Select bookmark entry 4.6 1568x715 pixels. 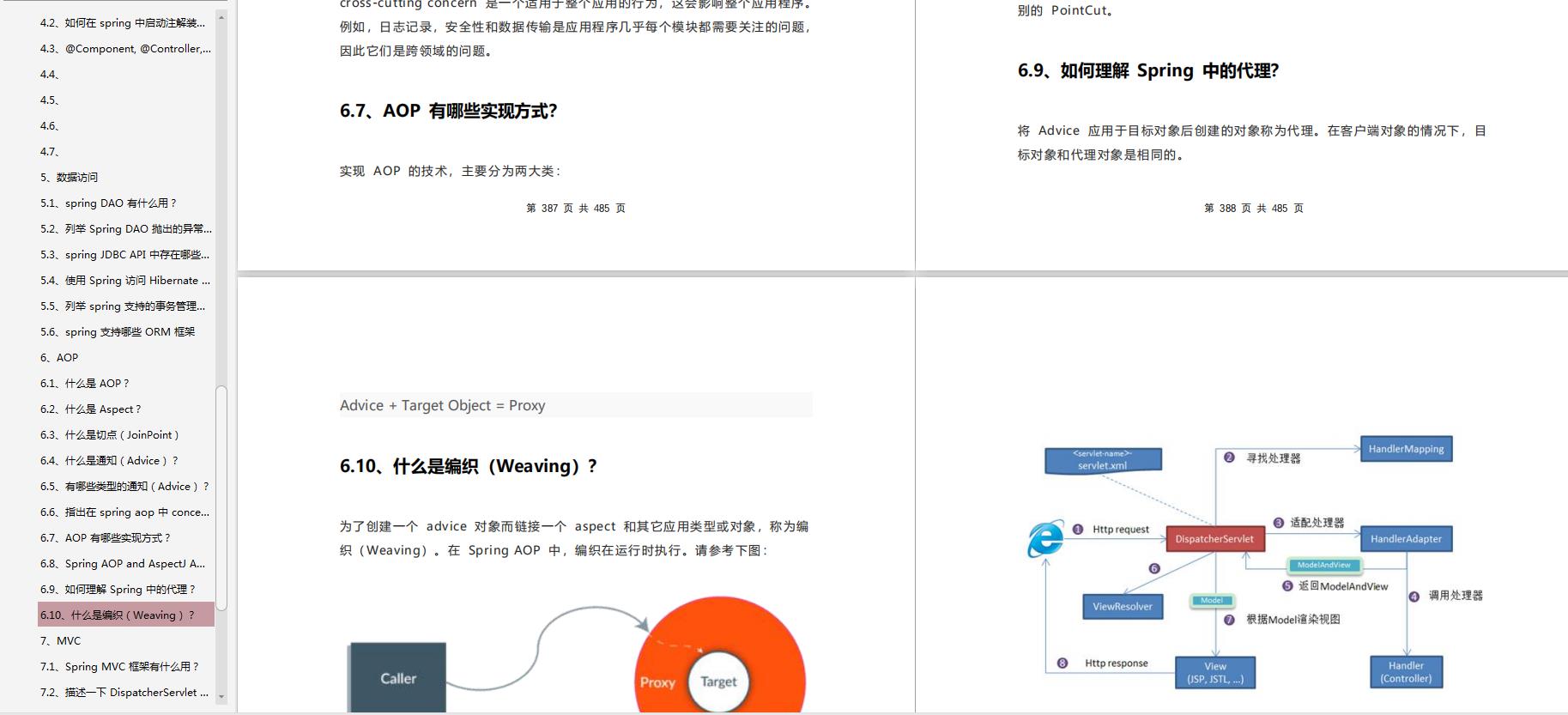(x=50, y=126)
